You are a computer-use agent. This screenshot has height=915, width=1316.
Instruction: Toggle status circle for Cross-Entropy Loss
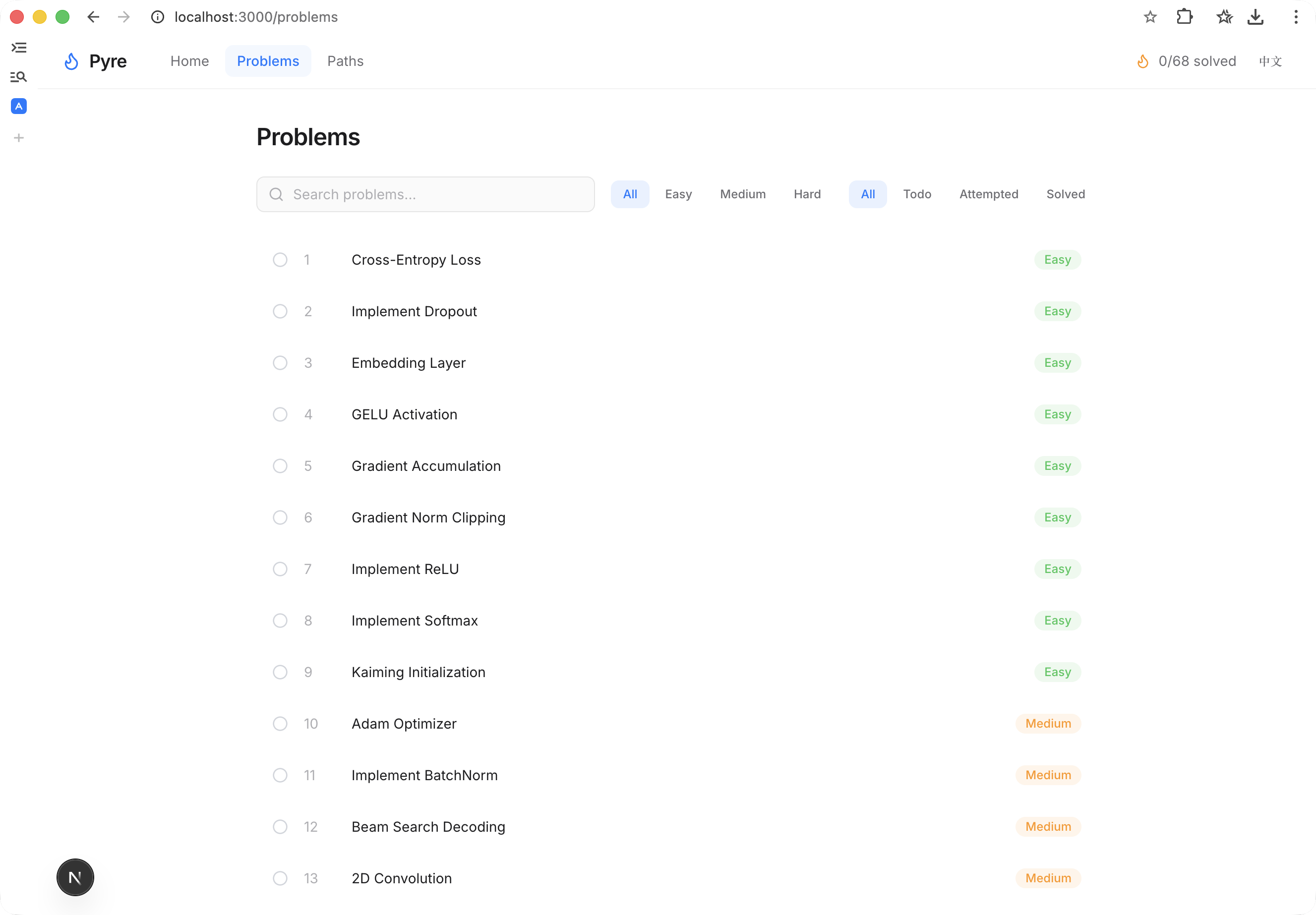click(x=280, y=260)
